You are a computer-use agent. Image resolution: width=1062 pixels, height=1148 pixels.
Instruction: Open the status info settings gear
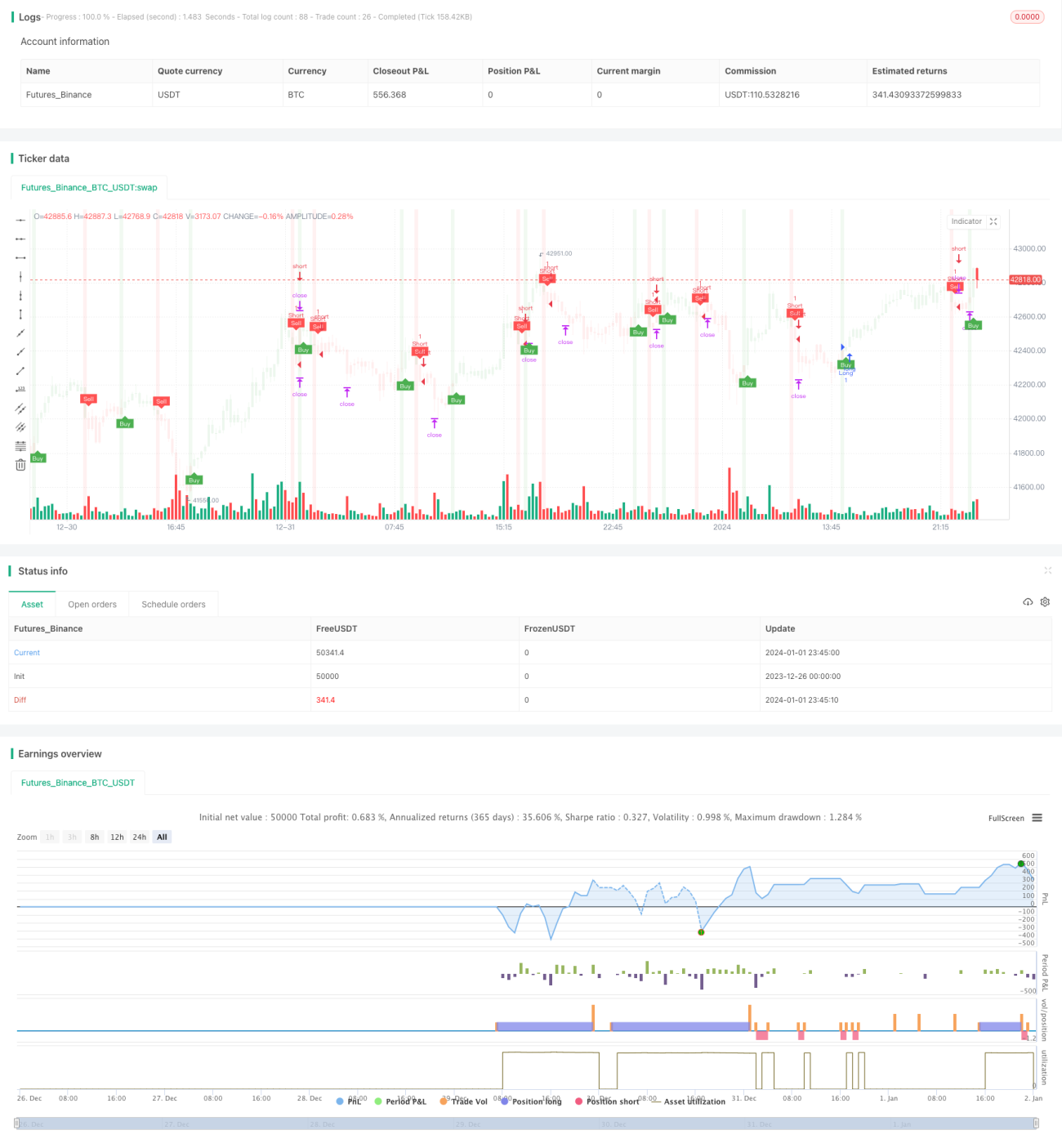pos(1045,602)
